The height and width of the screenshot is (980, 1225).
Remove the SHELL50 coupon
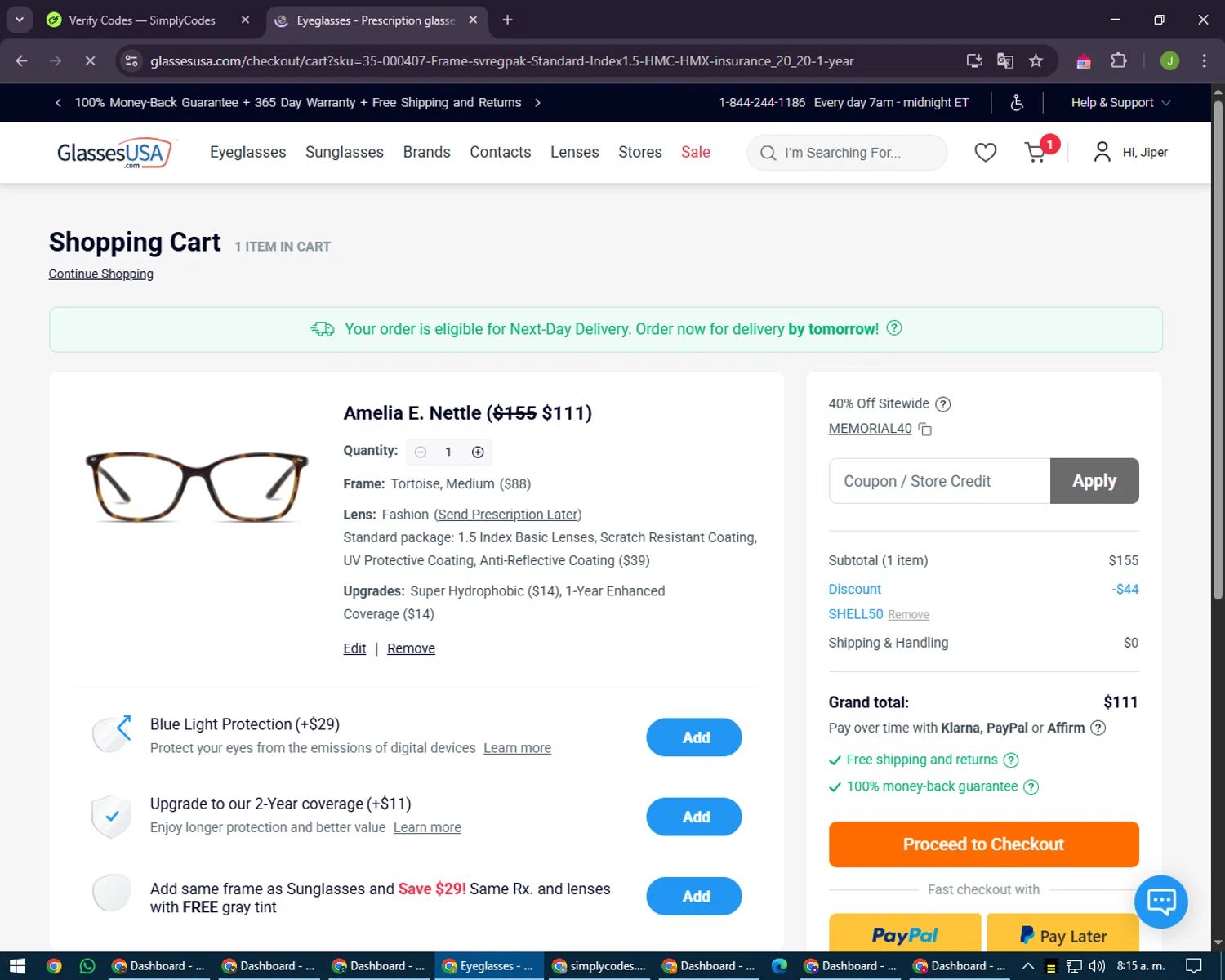(x=908, y=615)
